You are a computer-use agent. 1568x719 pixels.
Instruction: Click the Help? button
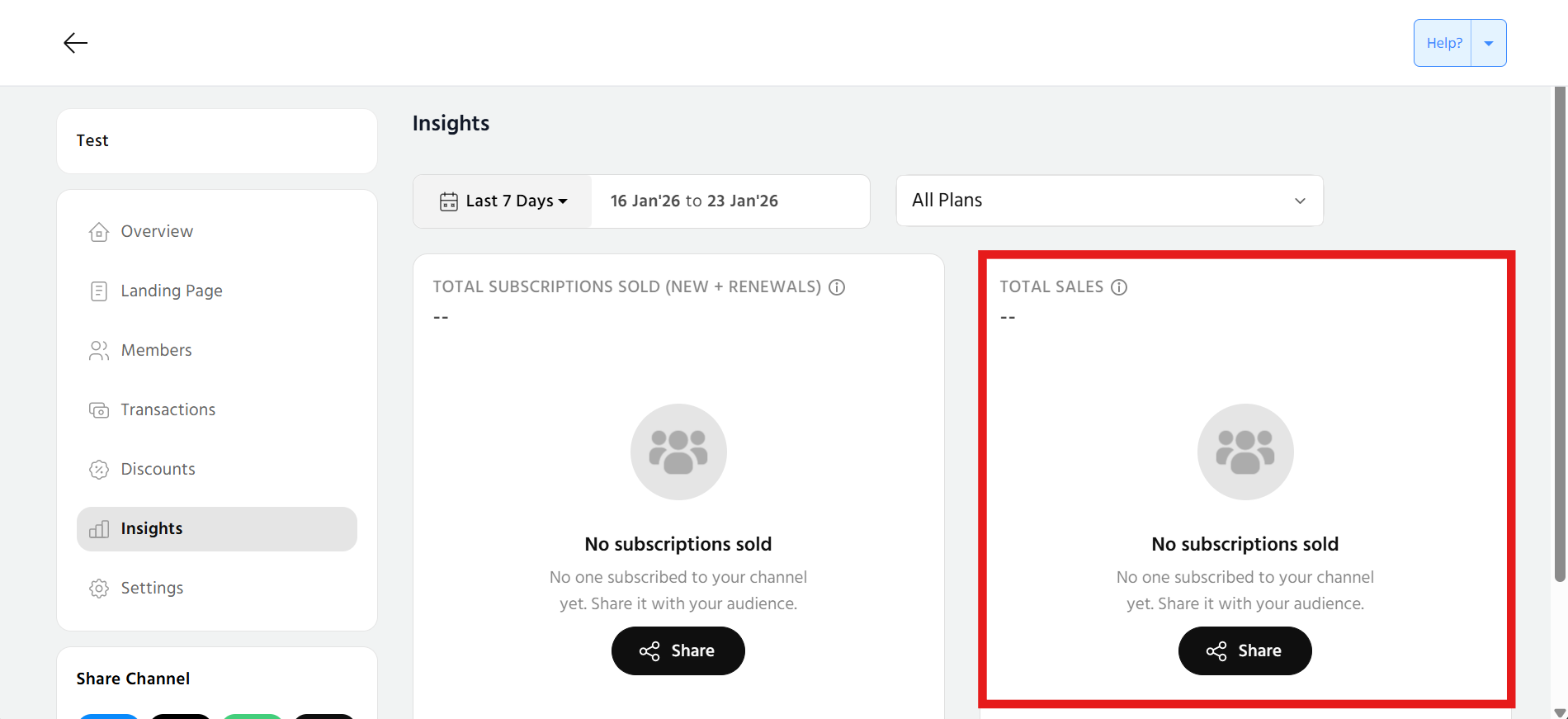coord(1443,43)
